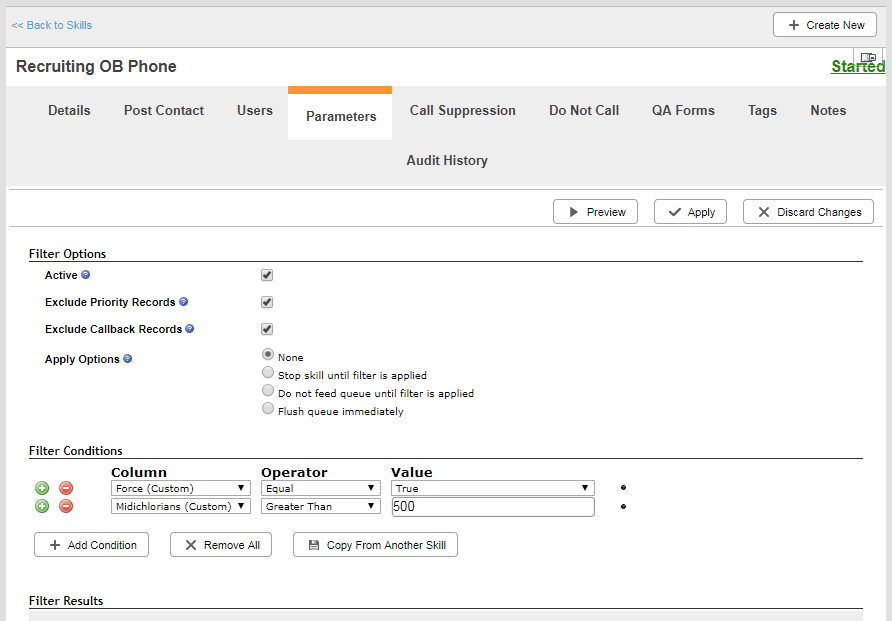
Task: Open the Do Not Call tab
Action: pyautogui.click(x=584, y=110)
